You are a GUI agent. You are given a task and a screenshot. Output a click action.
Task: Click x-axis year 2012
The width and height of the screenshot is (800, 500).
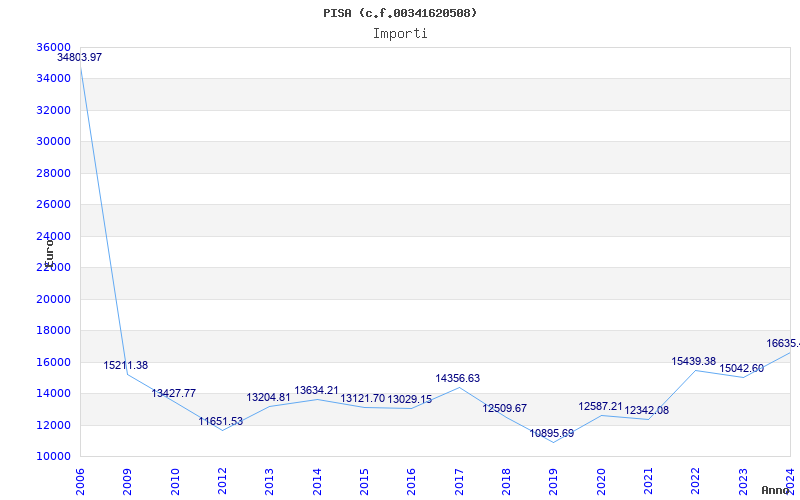(222, 482)
